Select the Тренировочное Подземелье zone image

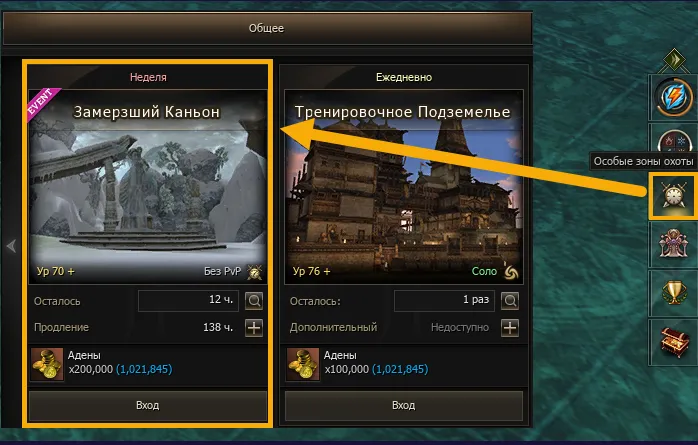[x=404, y=187]
